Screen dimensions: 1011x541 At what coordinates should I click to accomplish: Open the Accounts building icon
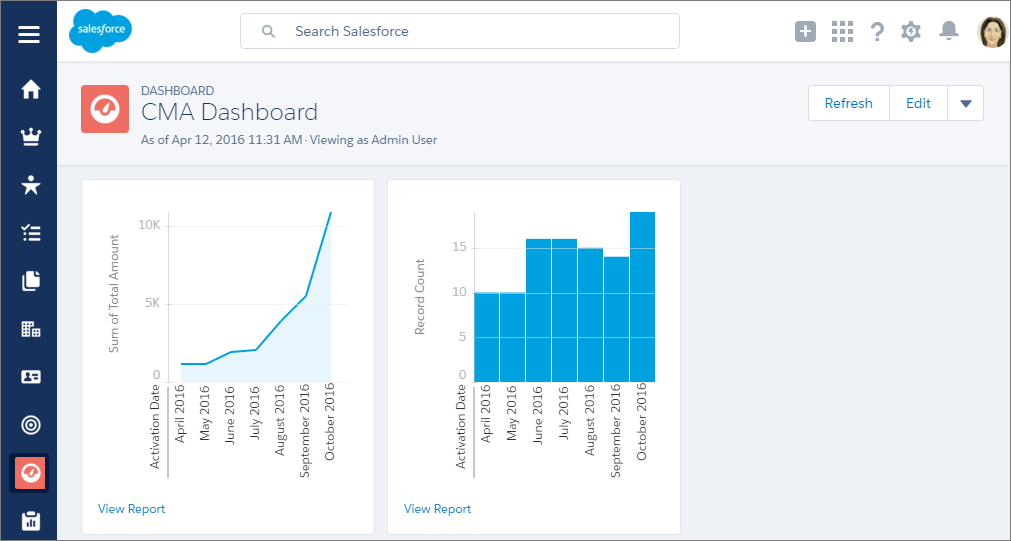30,329
